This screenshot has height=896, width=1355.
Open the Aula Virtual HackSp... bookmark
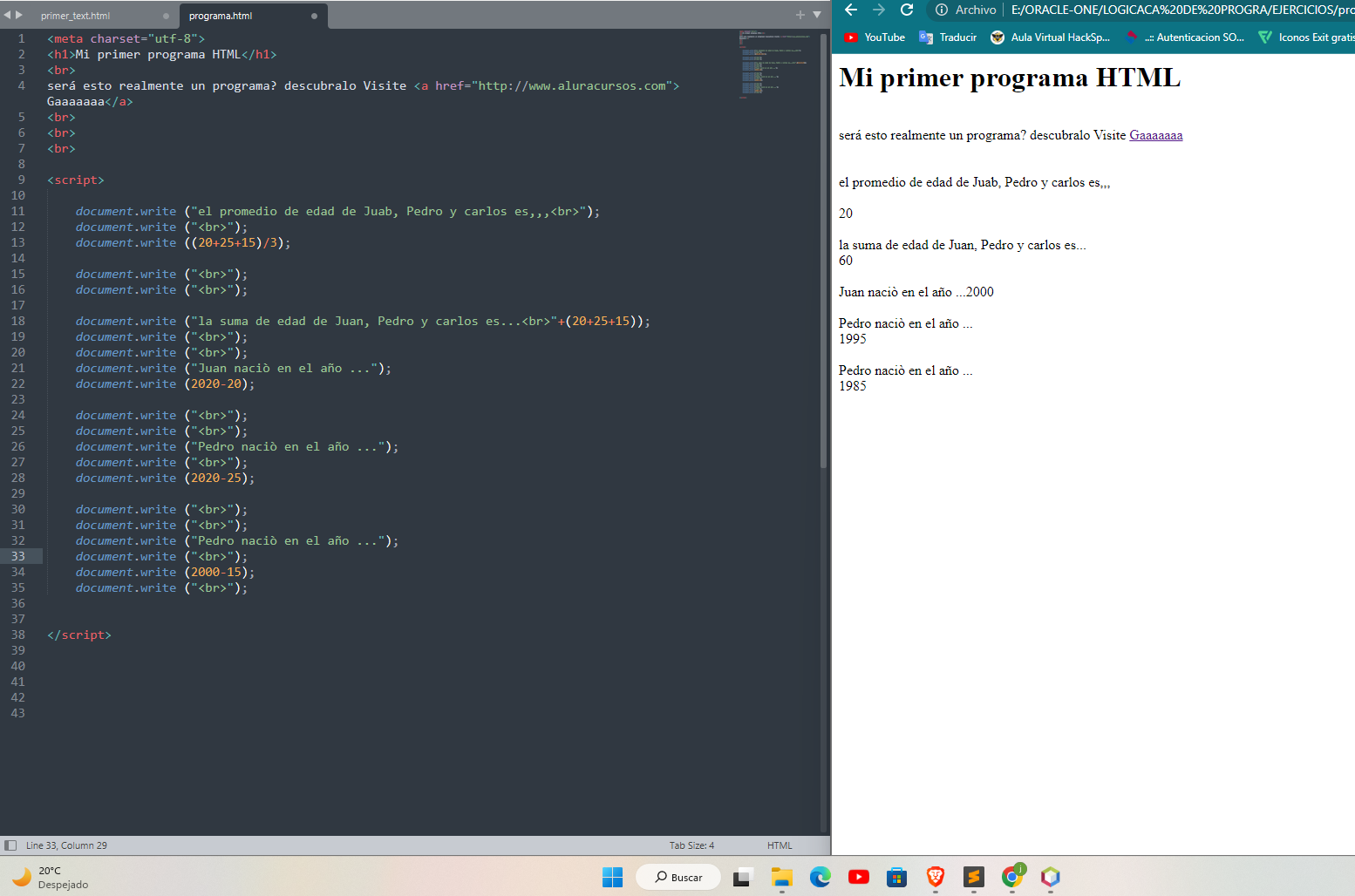click(x=1051, y=37)
